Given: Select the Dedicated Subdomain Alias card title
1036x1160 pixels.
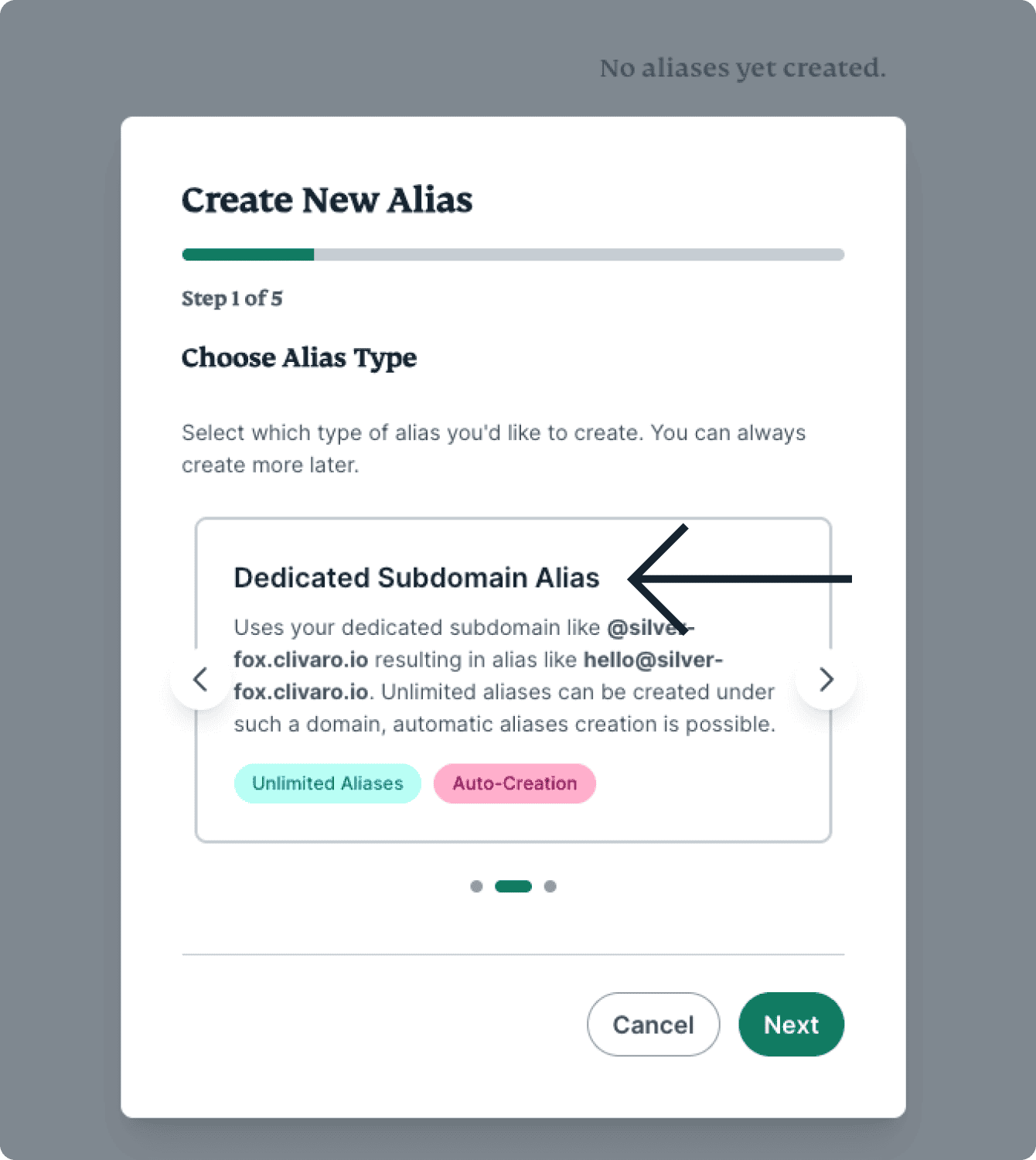Looking at the screenshot, I should pyautogui.click(x=416, y=578).
